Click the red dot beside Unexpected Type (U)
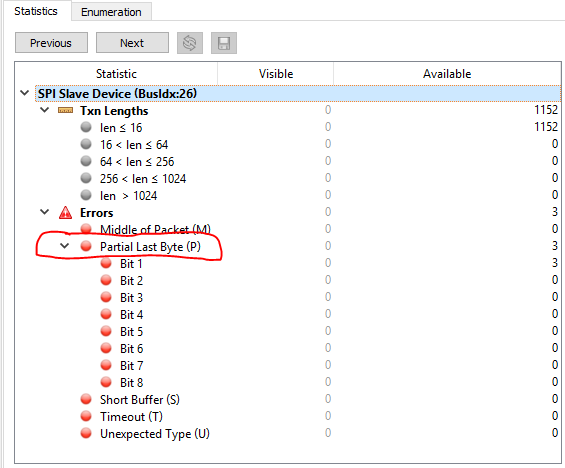The height and width of the screenshot is (468, 565). click(86, 433)
